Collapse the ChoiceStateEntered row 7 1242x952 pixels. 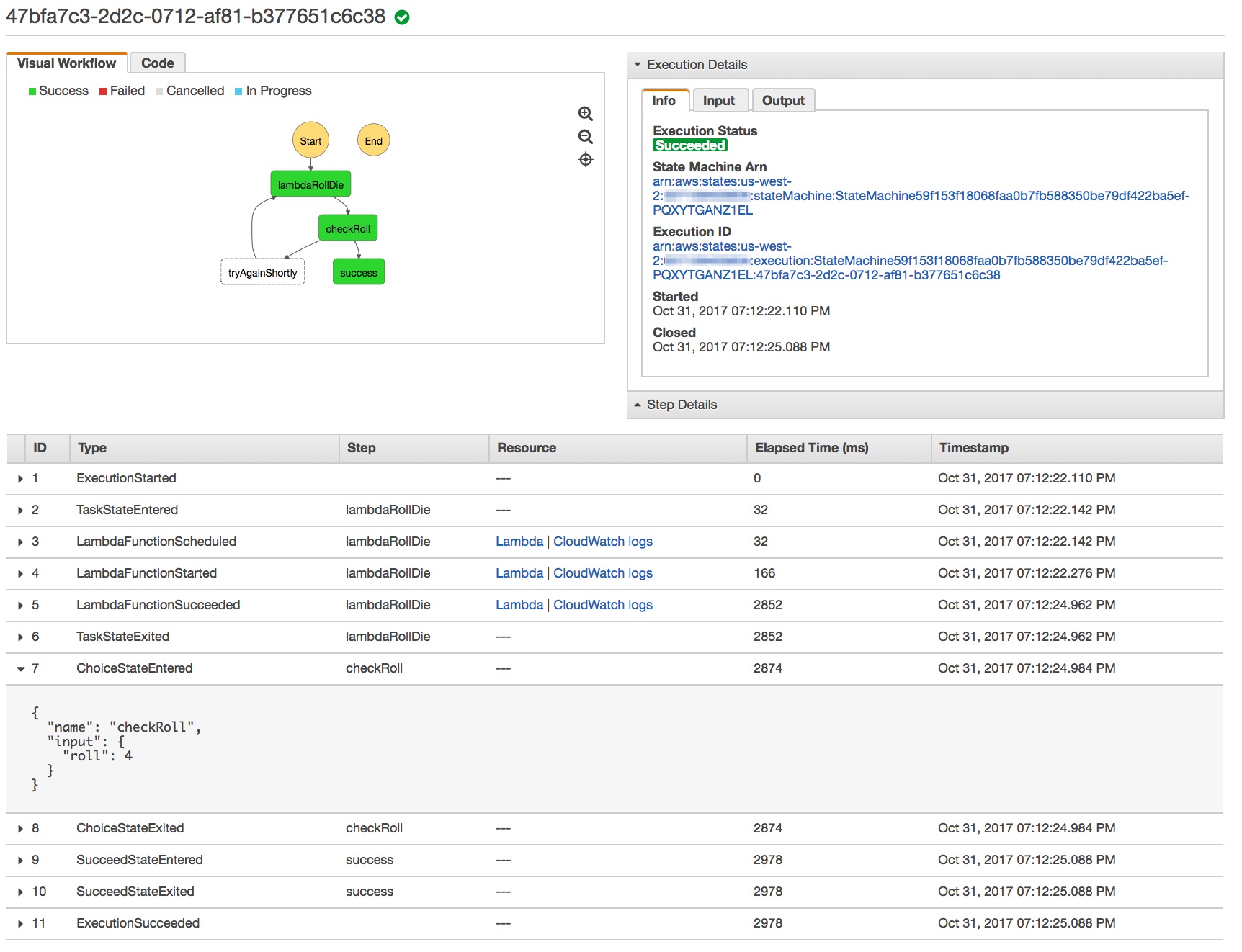21,668
